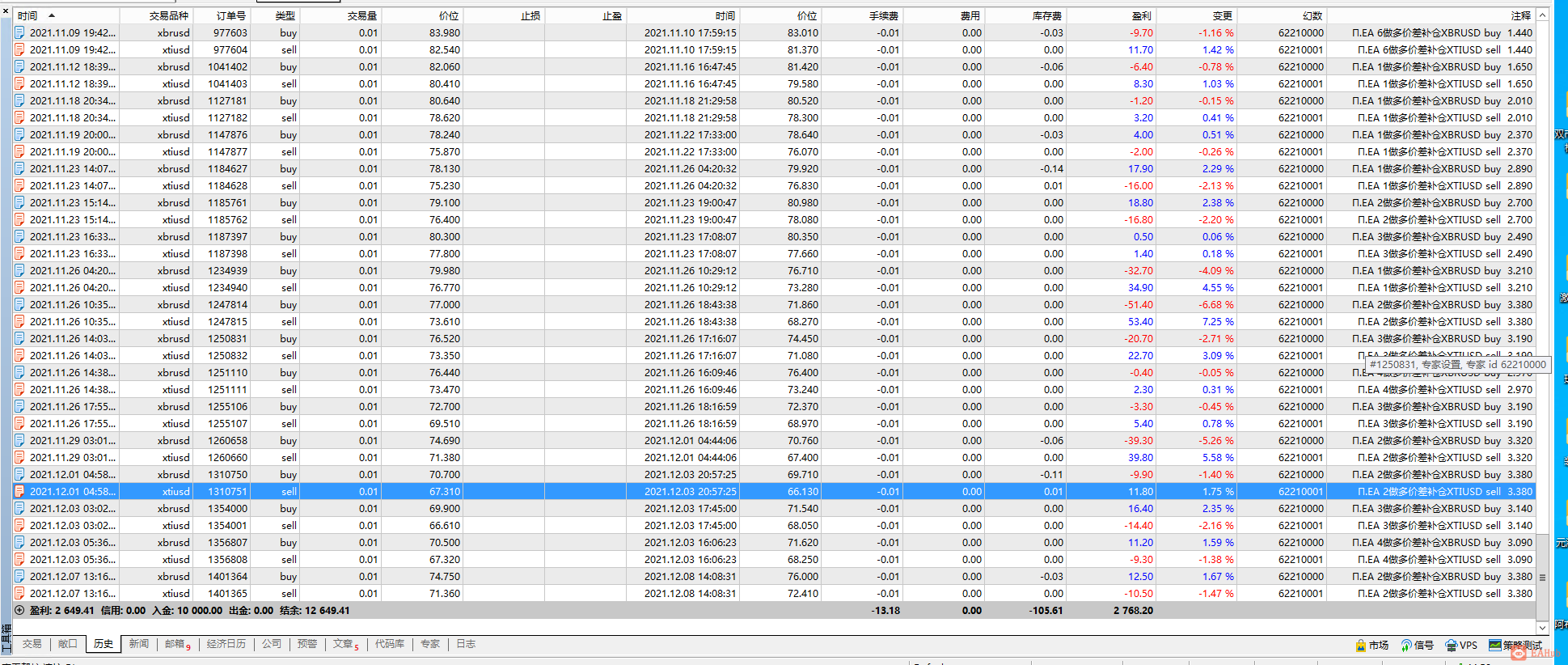1568x665 pixels.
Task: Click the order icon for ticket 977603
Action: (x=19, y=33)
